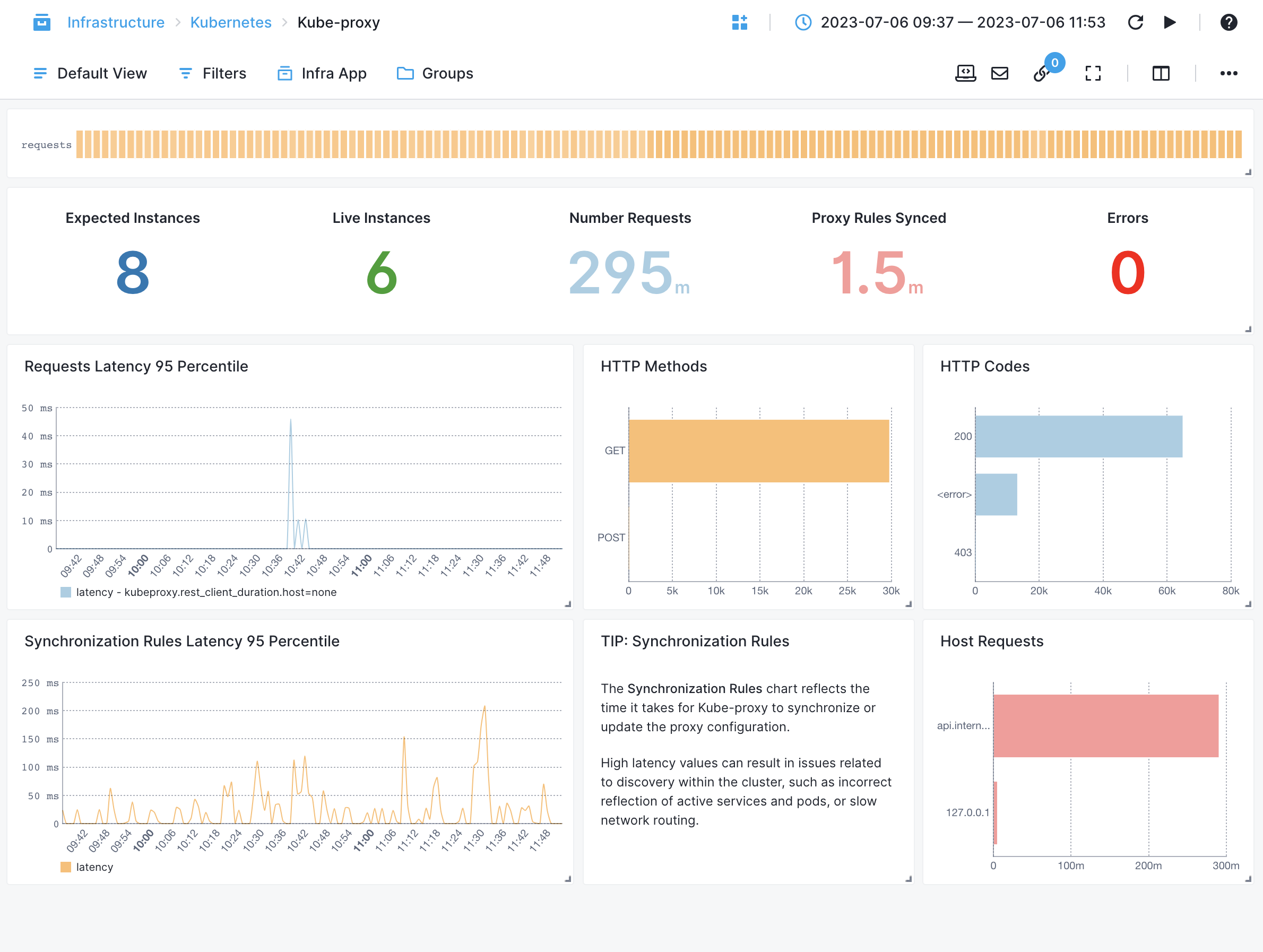The width and height of the screenshot is (1263, 952).
Task: Click Synchronization Rules Latency 95 Percentile title
Action: click(182, 641)
